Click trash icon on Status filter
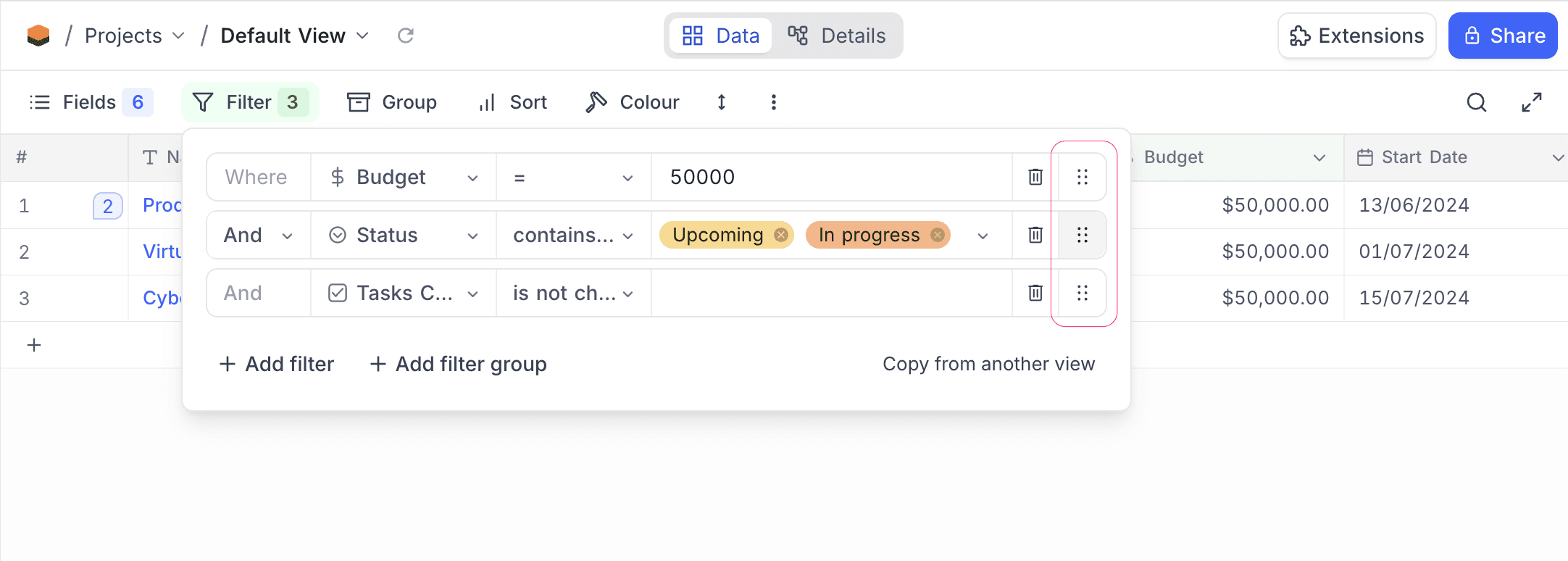 [1035, 235]
